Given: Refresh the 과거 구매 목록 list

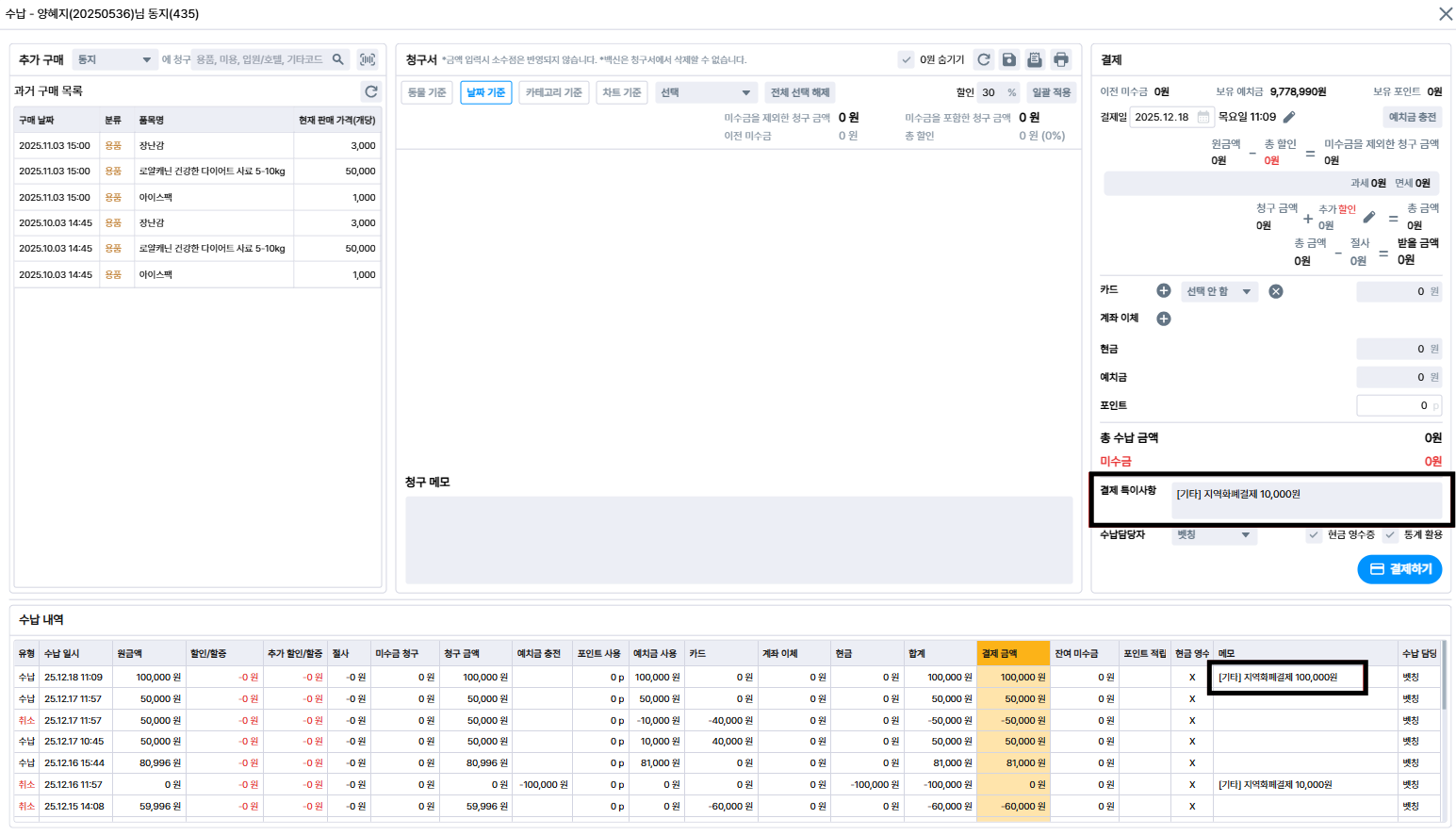Looking at the screenshot, I should click(371, 91).
